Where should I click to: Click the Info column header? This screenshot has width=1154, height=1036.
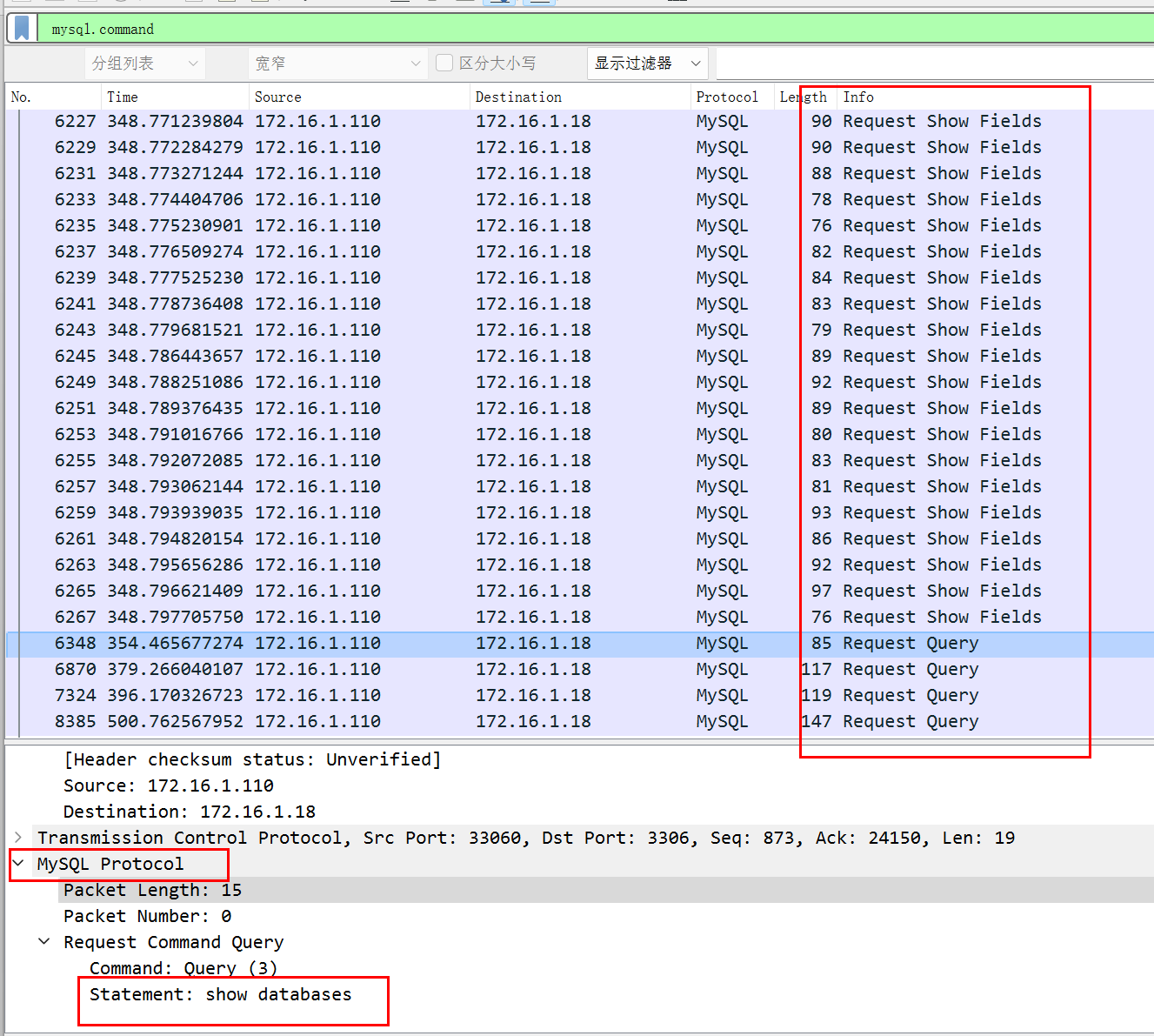coord(995,97)
